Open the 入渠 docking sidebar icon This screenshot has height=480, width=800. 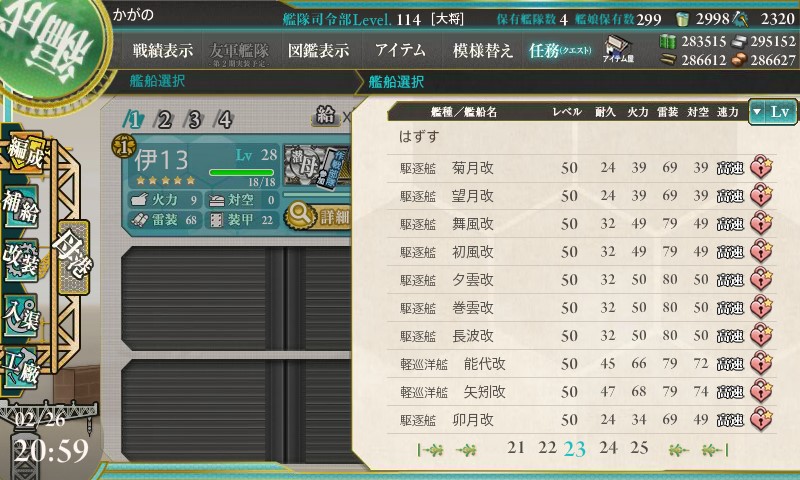(x=21, y=314)
